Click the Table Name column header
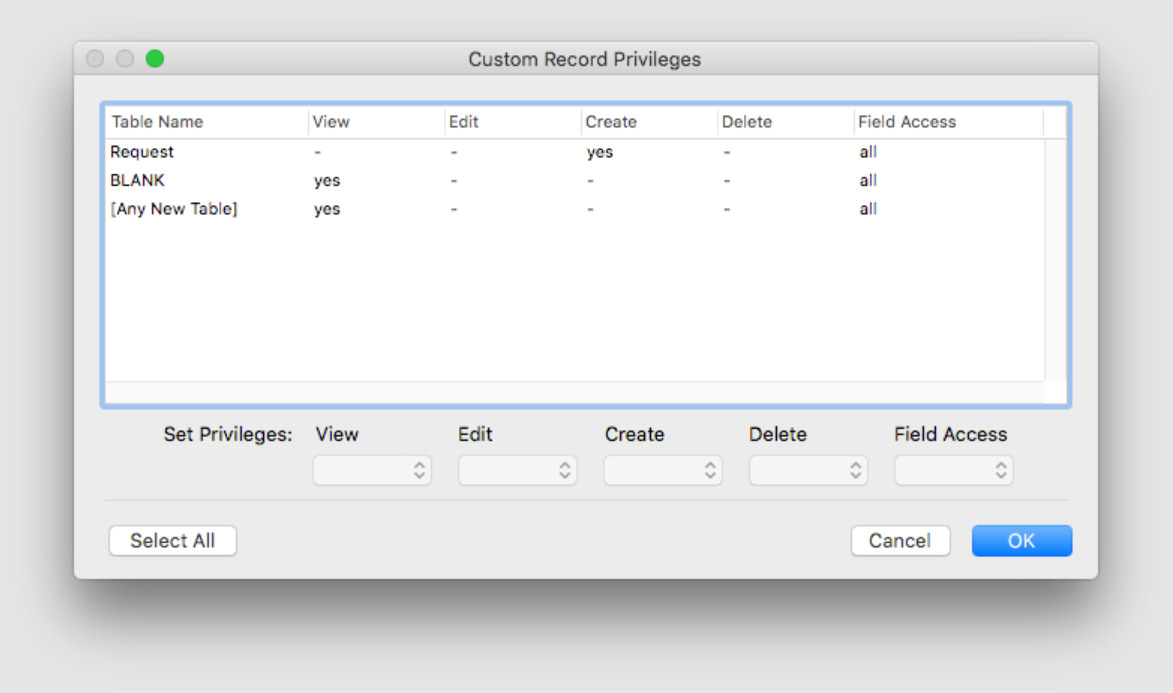 pos(157,122)
